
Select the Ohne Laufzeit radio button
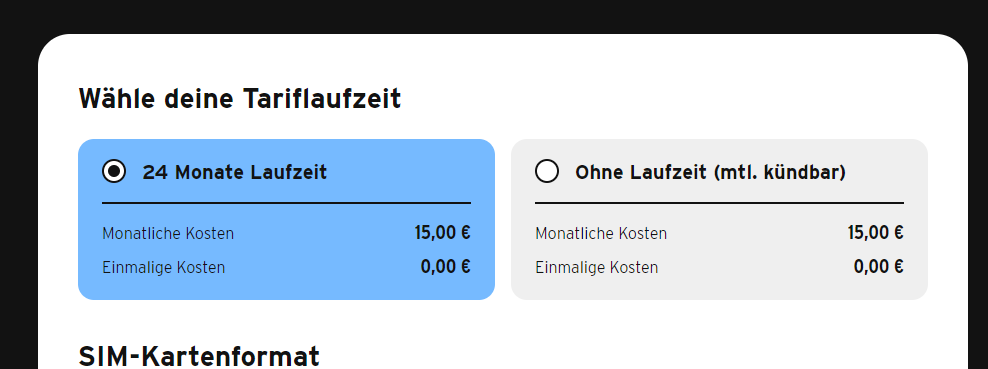(x=547, y=171)
